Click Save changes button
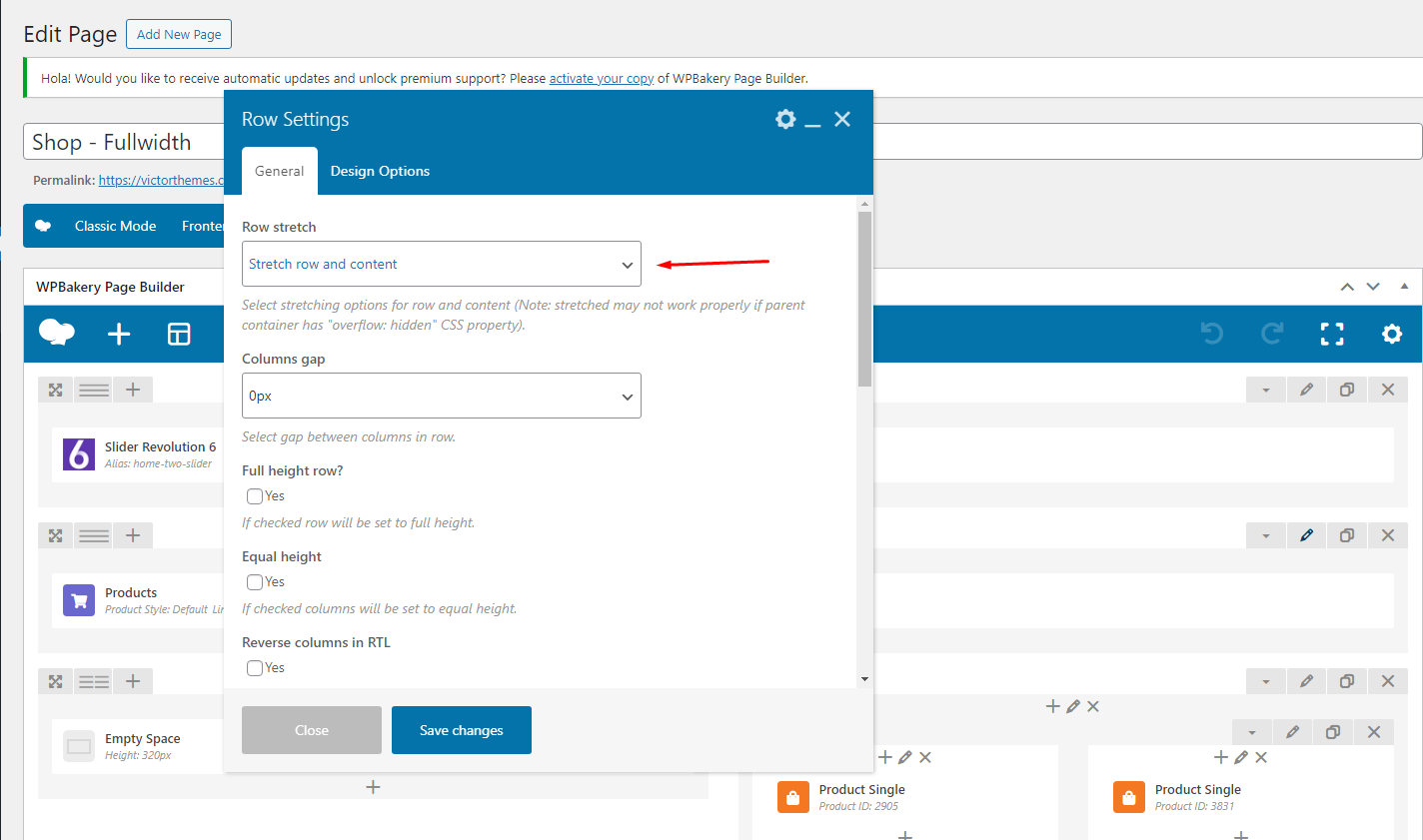 point(462,730)
